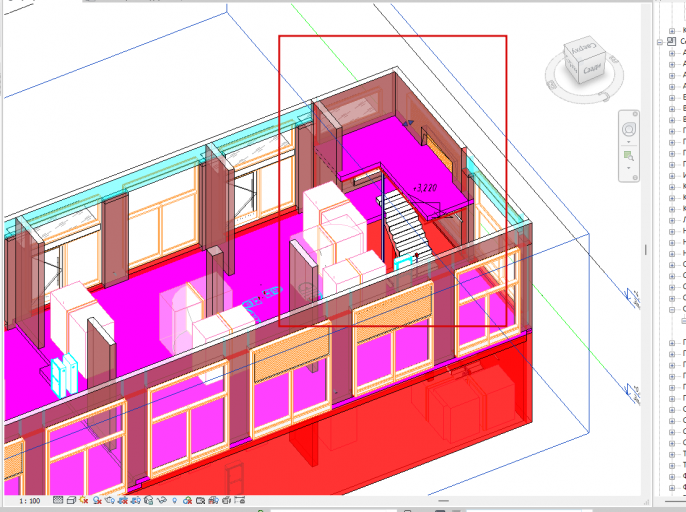Open the Visual Style cube icon
The height and width of the screenshot is (512, 686).
pos(72,500)
